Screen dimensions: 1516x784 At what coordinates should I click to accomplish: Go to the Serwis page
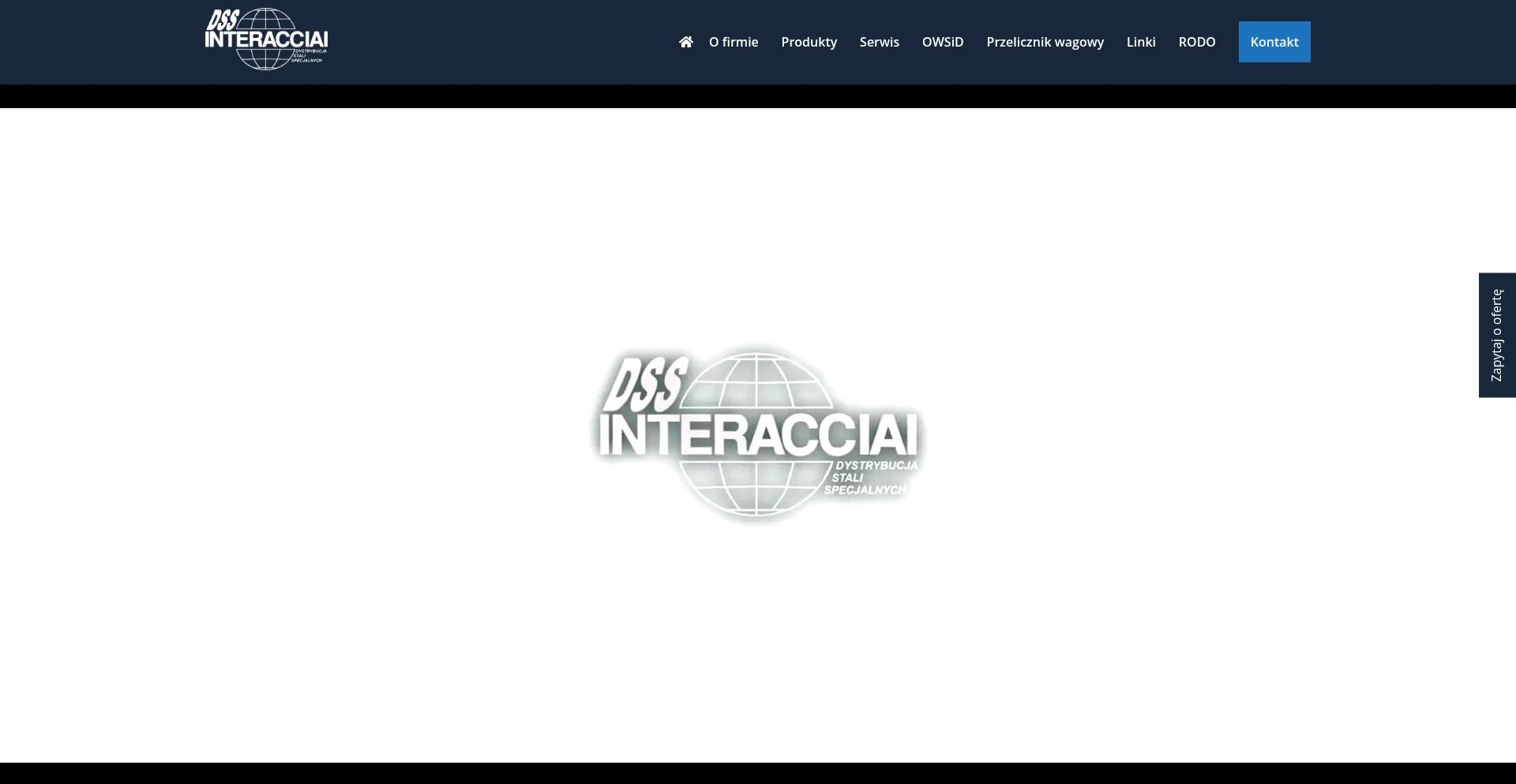[879, 42]
